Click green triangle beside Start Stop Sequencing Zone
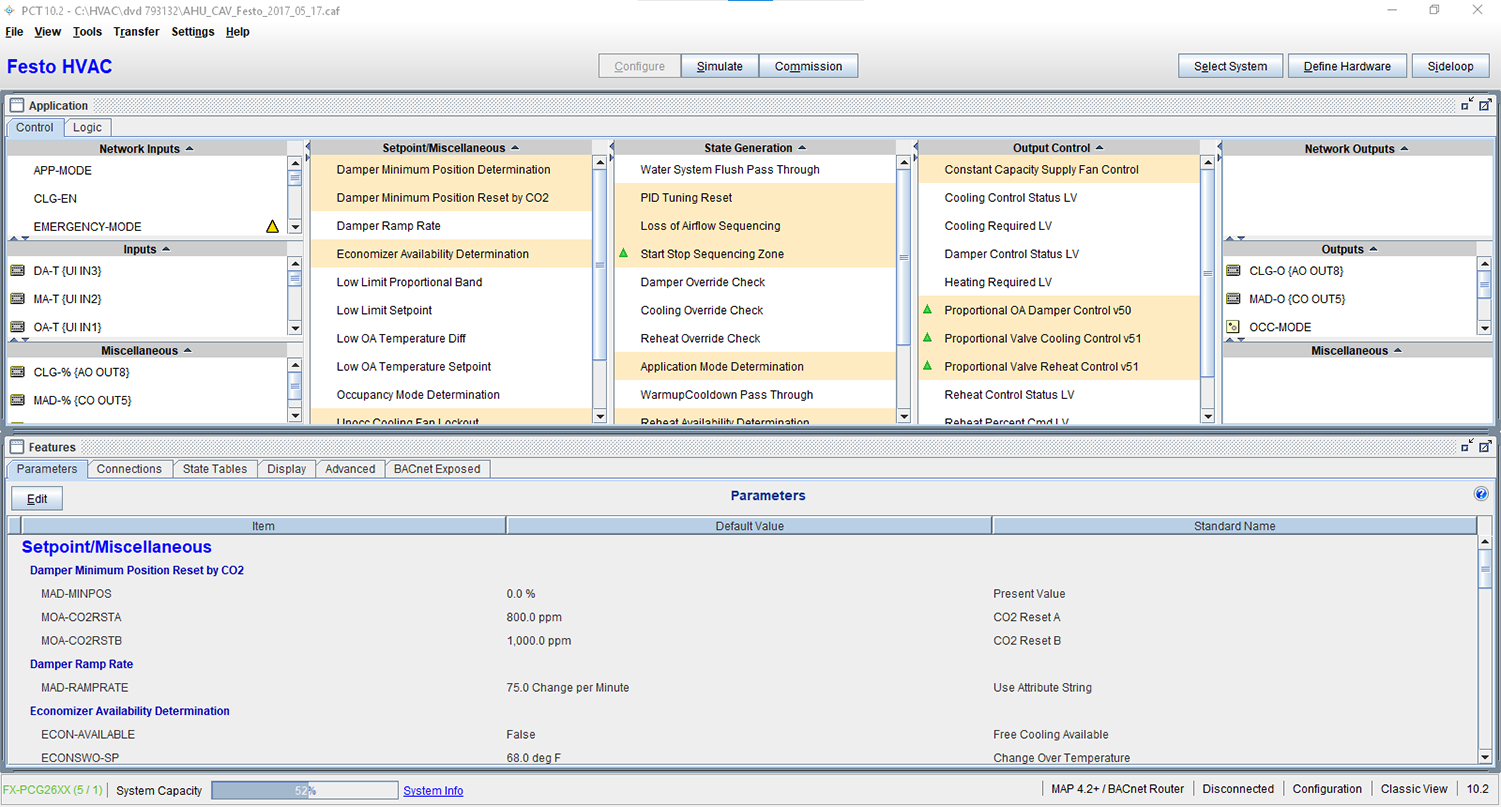The height and width of the screenshot is (807, 1501). (624, 254)
